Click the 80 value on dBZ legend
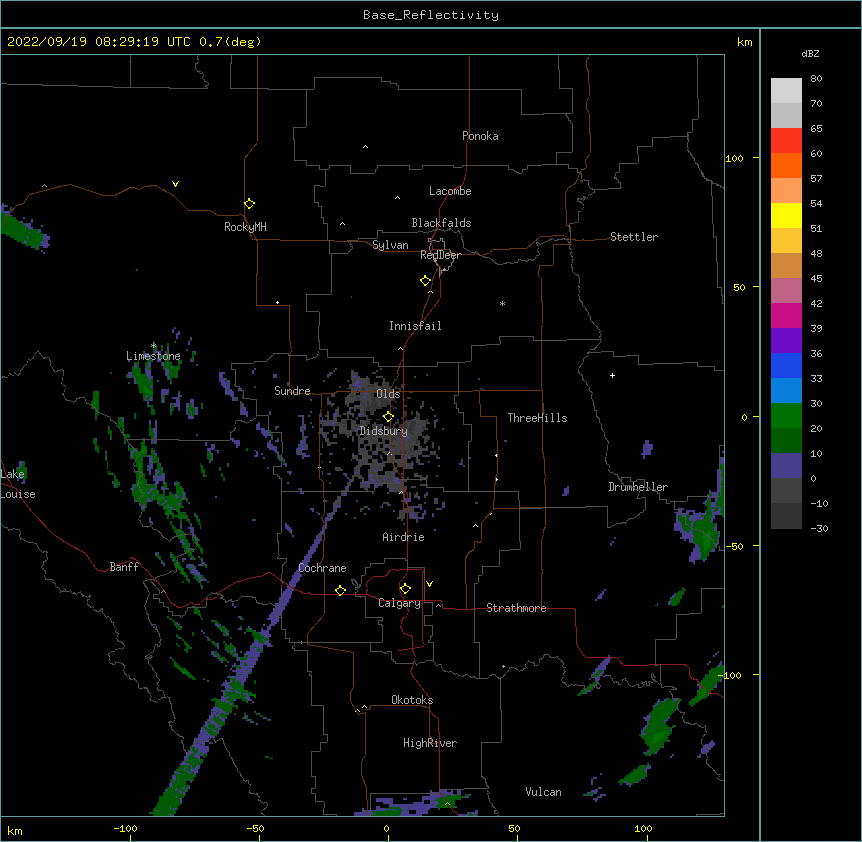Screen dimensions: 862x842 click(x=816, y=79)
